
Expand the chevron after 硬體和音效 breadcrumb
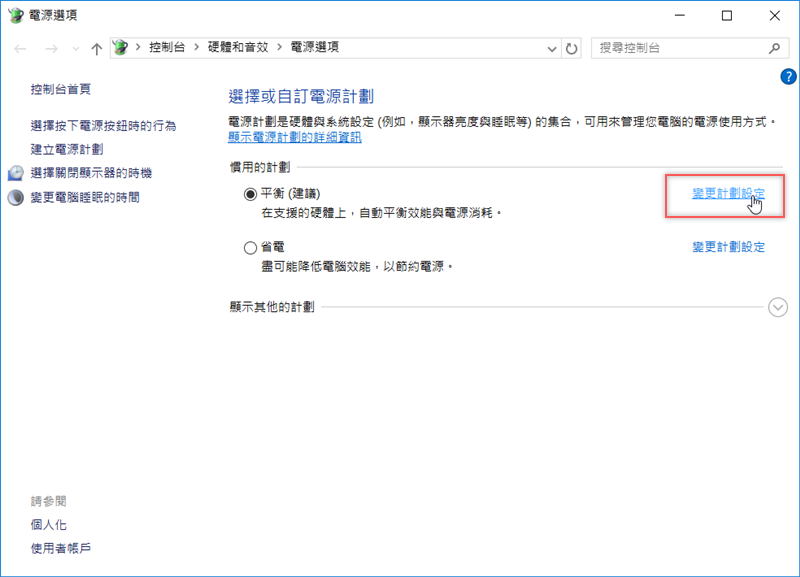point(279,47)
